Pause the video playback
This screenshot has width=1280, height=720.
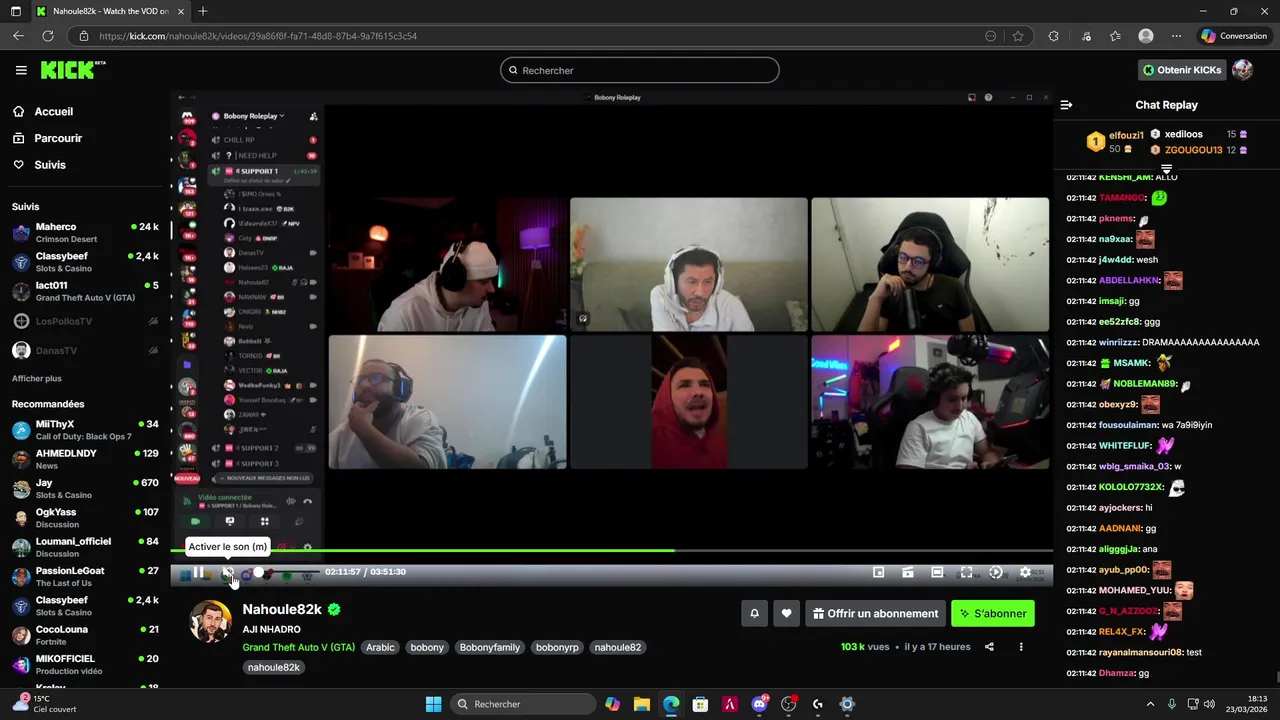point(198,572)
